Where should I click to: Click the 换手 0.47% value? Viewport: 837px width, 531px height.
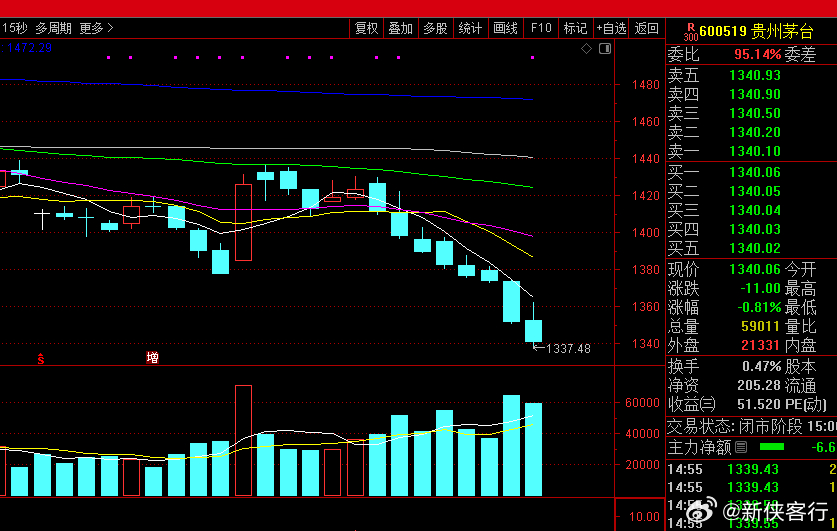[762, 367]
